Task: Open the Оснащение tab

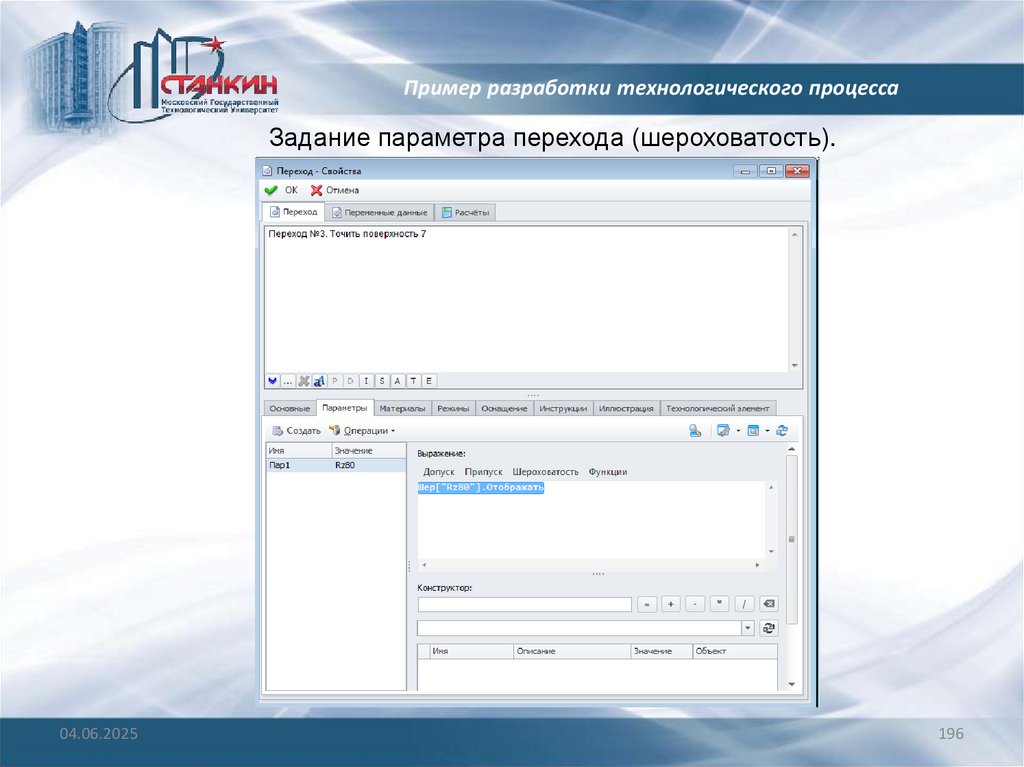Action: pos(504,408)
